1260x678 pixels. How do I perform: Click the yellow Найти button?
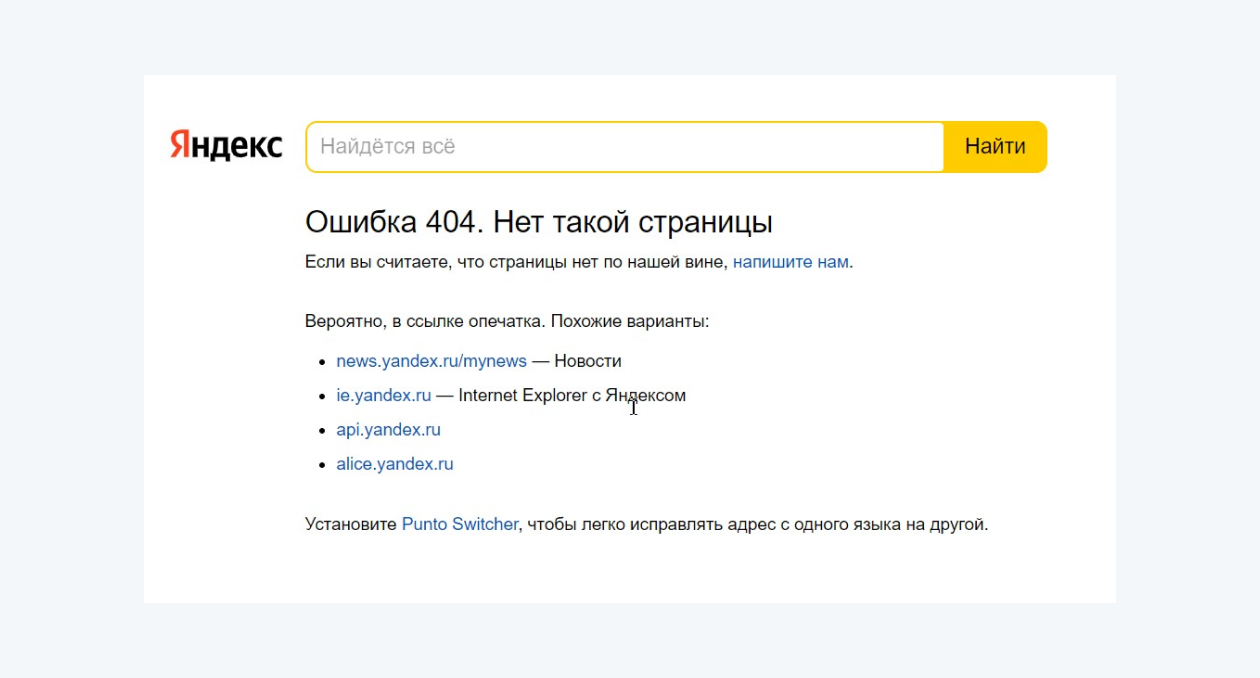(995, 147)
